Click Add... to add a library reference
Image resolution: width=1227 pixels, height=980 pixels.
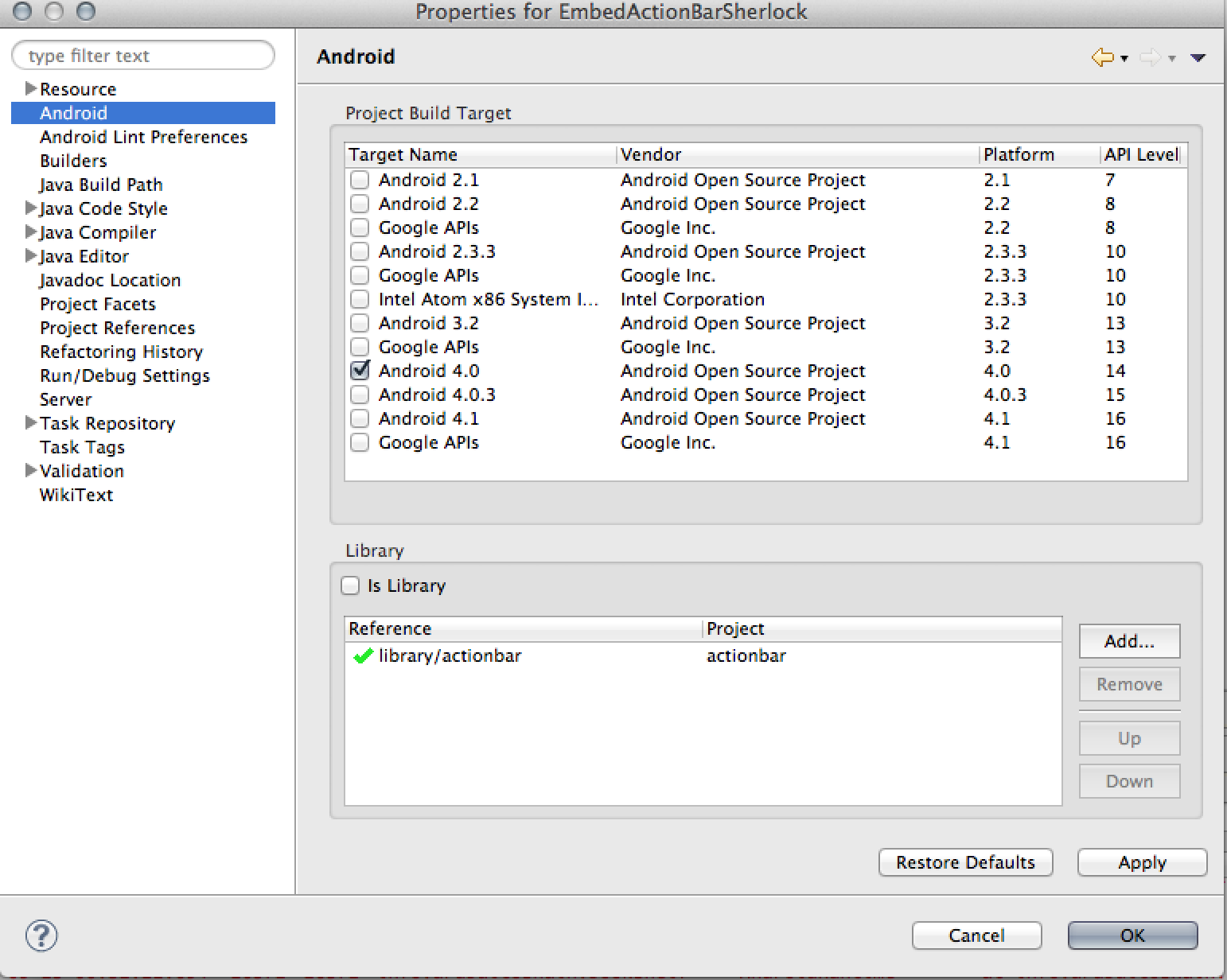tap(1129, 641)
